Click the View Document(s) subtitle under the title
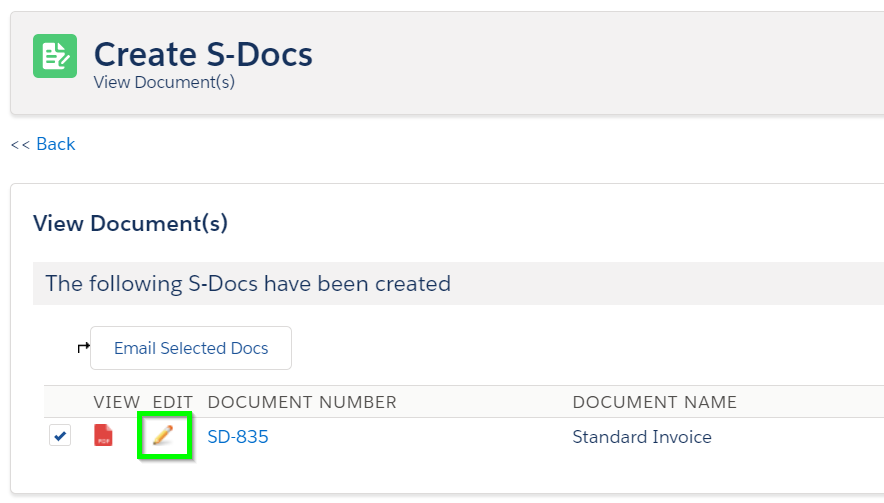 pos(164,82)
